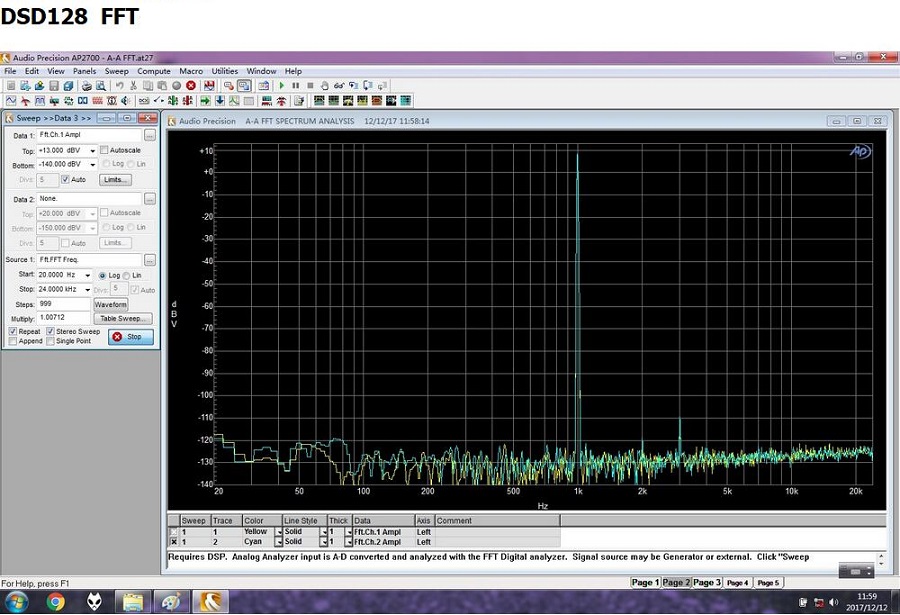The width and height of the screenshot is (900, 615).
Task: Click the Undo arrow toolbar icon
Action: pos(119,86)
